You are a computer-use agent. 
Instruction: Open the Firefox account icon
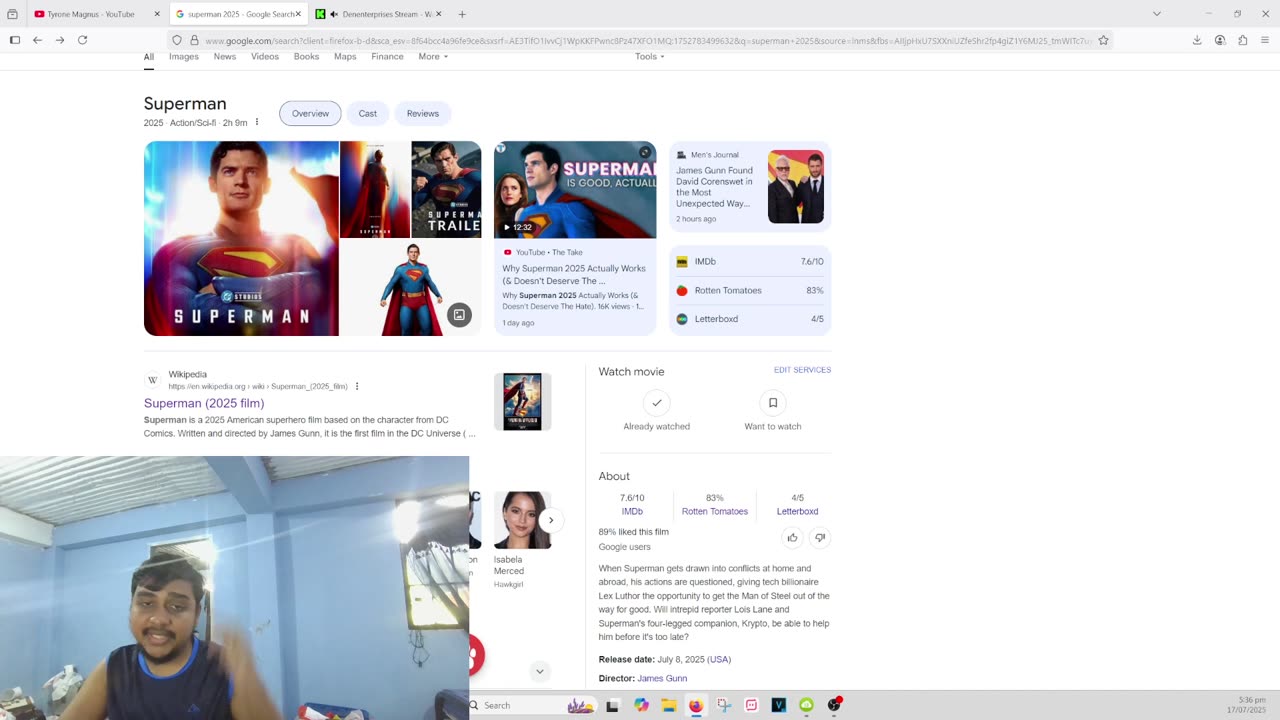(1220, 40)
